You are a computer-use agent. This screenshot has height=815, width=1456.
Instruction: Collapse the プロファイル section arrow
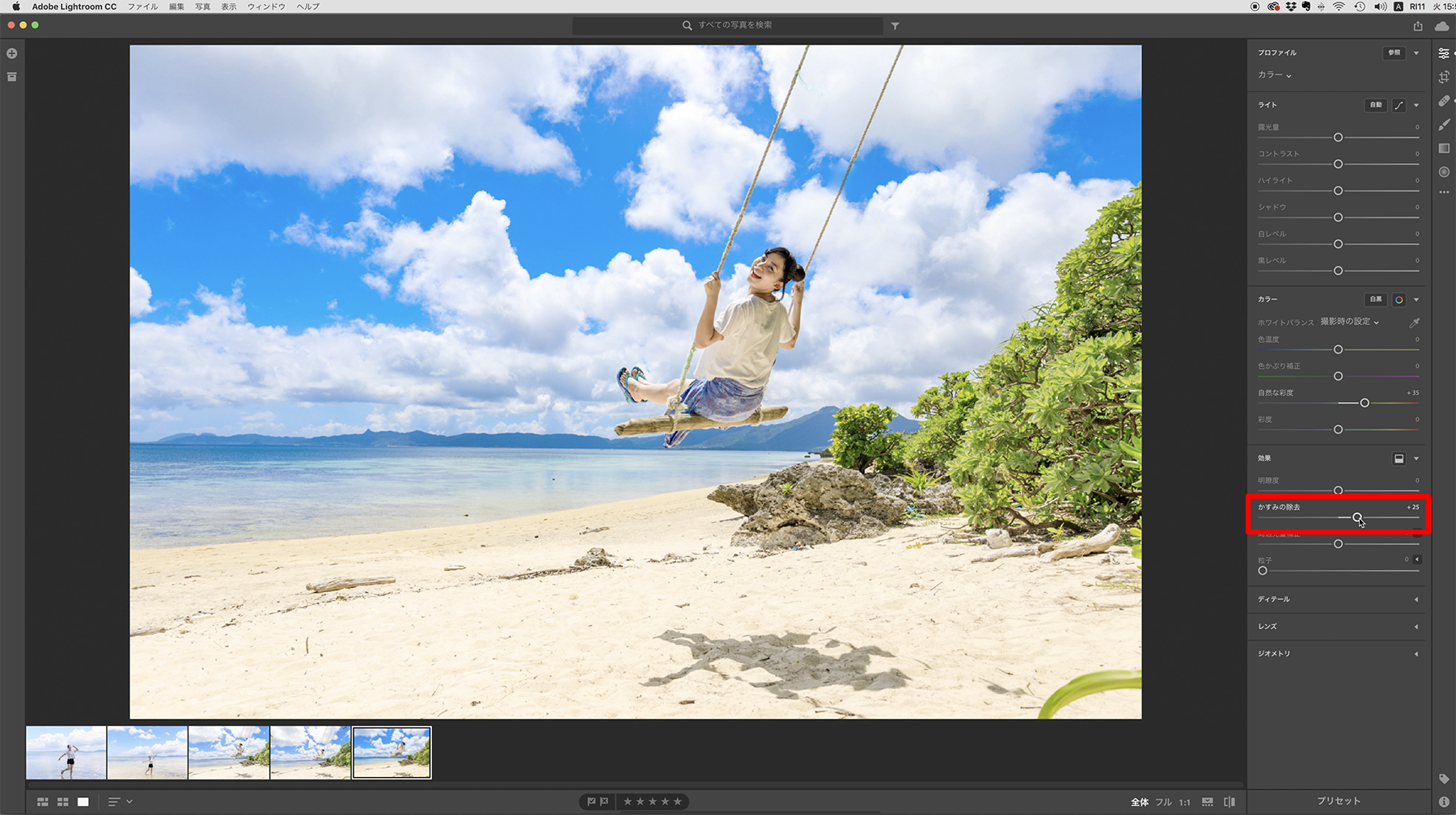pyautogui.click(x=1416, y=53)
